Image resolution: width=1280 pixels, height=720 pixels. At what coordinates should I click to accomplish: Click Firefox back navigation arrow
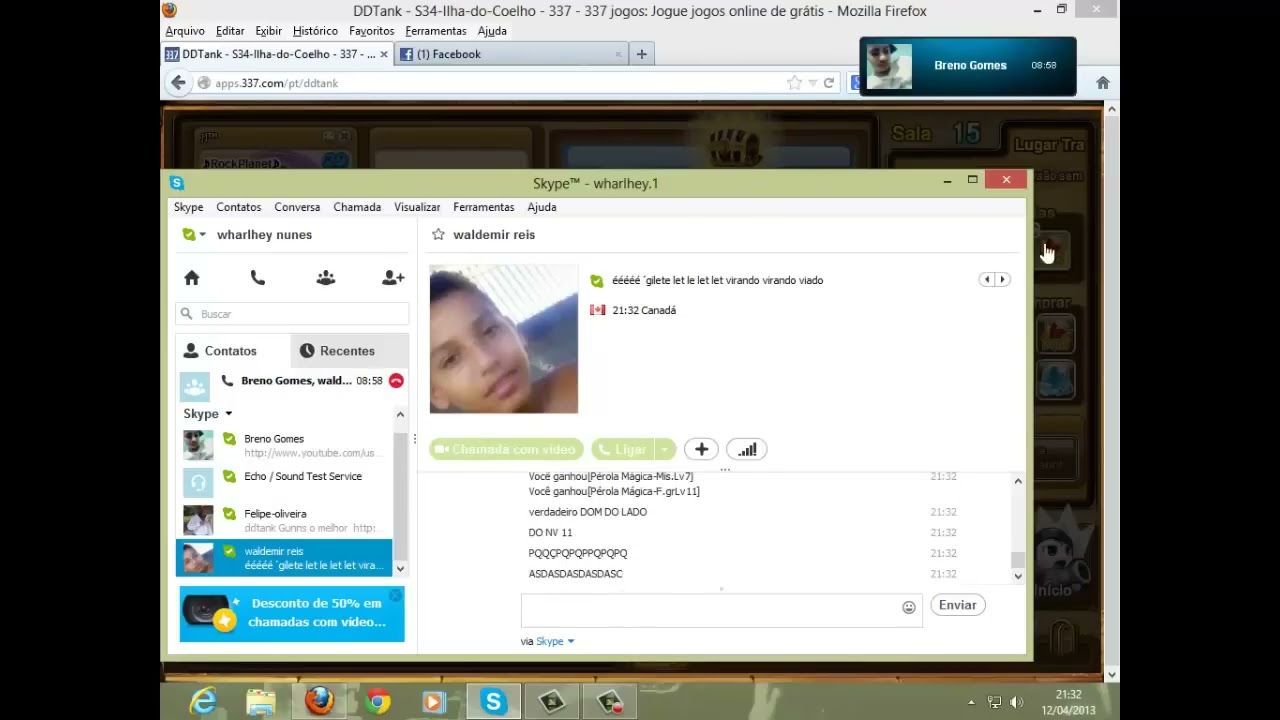[x=178, y=83]
